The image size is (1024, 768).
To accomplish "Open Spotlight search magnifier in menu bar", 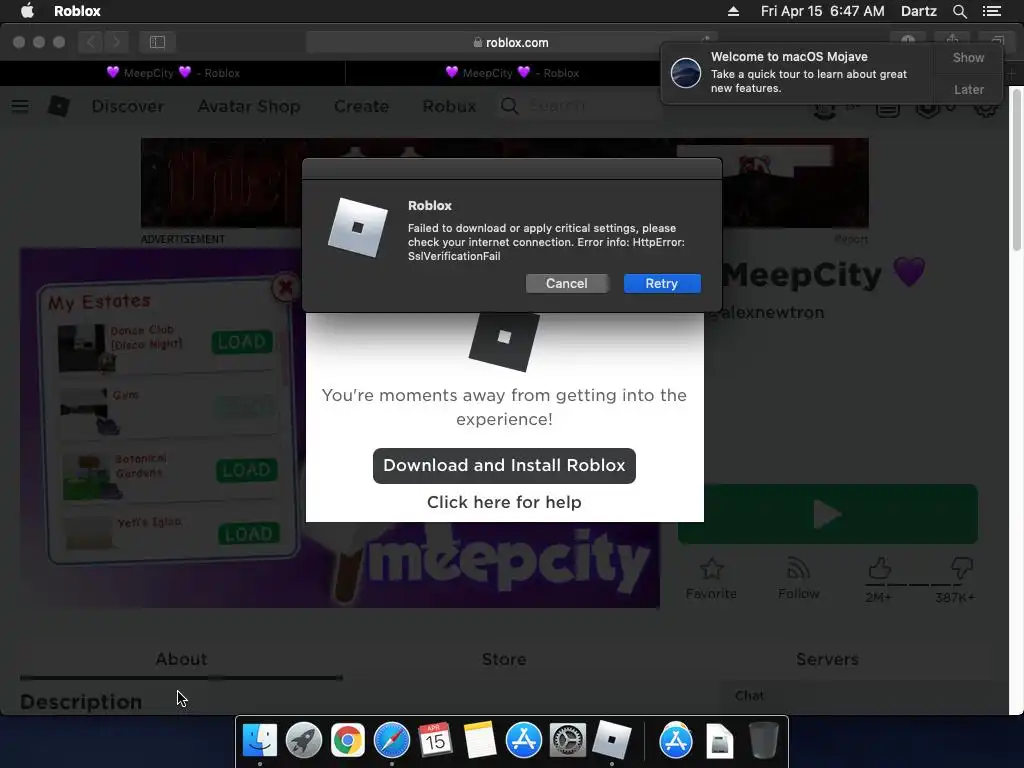I will coord(959,11).
